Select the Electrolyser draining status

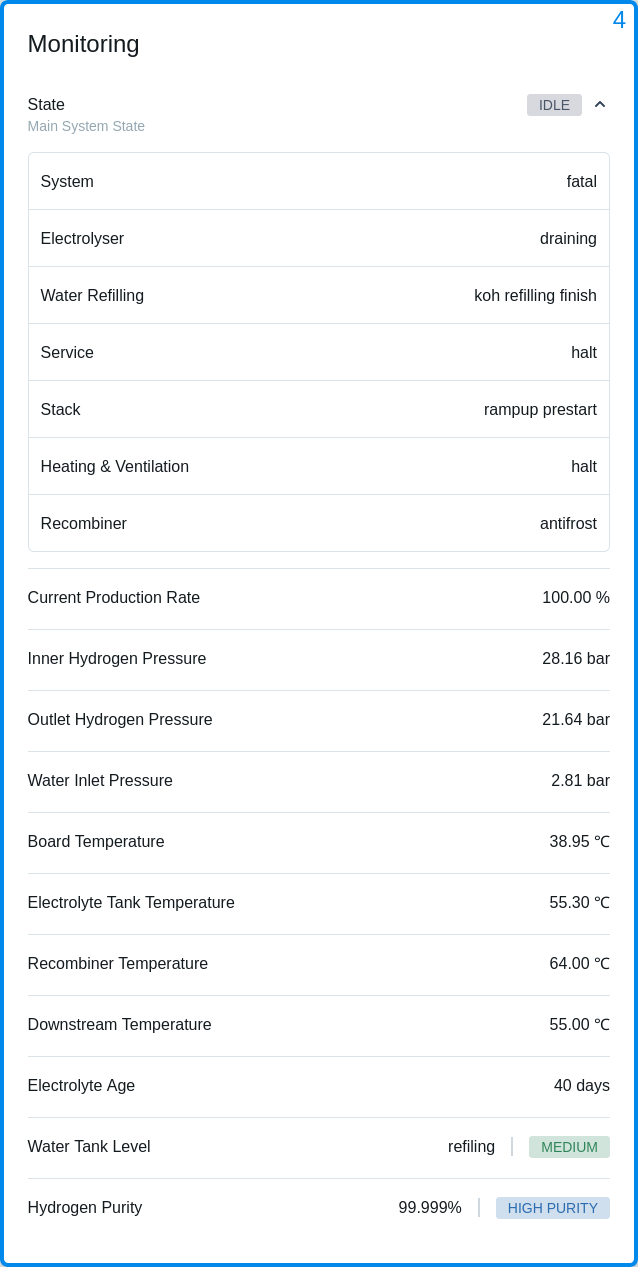coord(318,238)
